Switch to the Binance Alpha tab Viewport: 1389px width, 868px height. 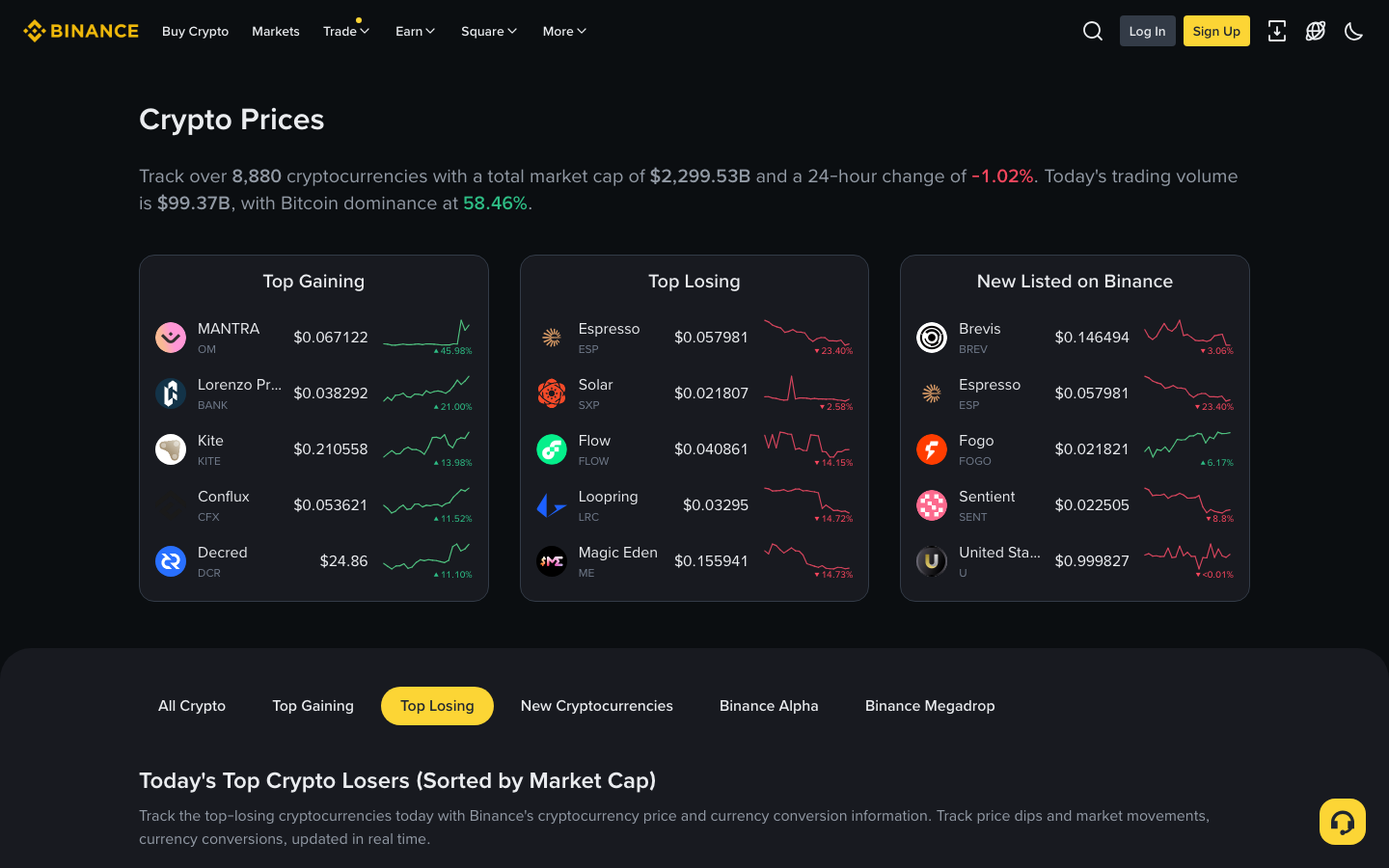[769, 706]
